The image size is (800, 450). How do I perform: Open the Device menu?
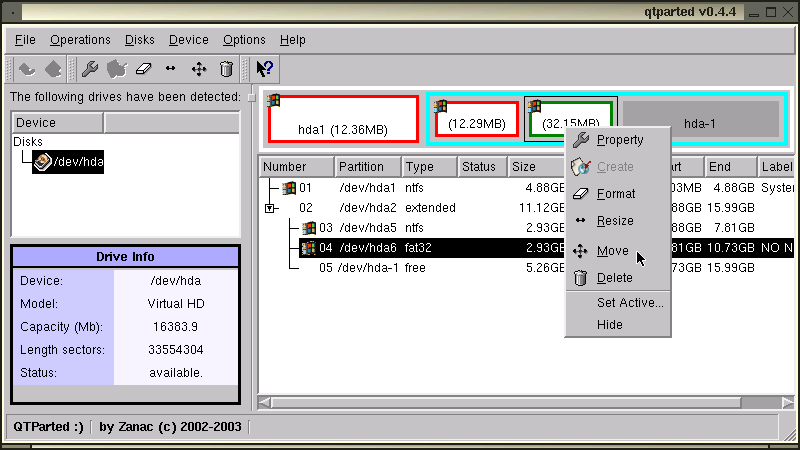tap(188, 40)
